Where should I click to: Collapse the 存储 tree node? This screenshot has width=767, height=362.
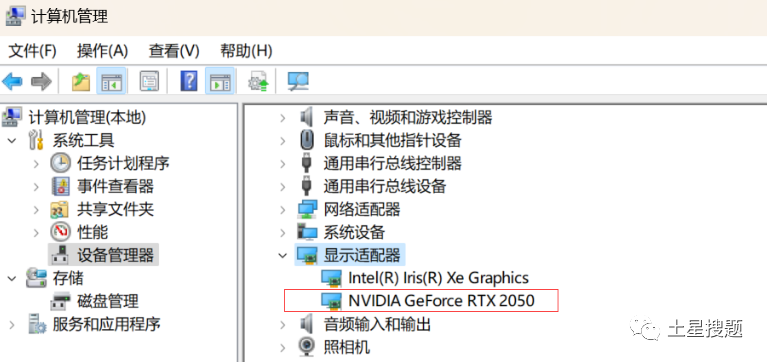[x=12, y=278]
